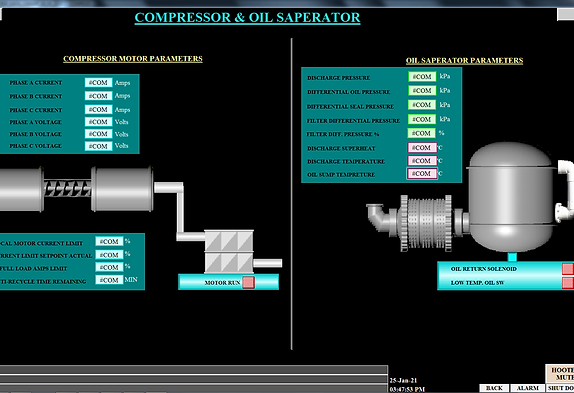Click the 25-Jan-21 date display
This screenshot has width=574, height=393.
pyautogui.click(x=403, y=381)
